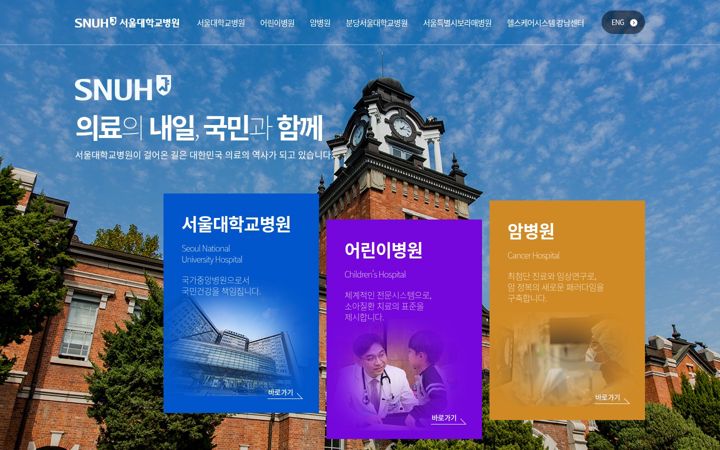Click 바로가기 link on the orange 암병원 card

(x=612, y=399)
